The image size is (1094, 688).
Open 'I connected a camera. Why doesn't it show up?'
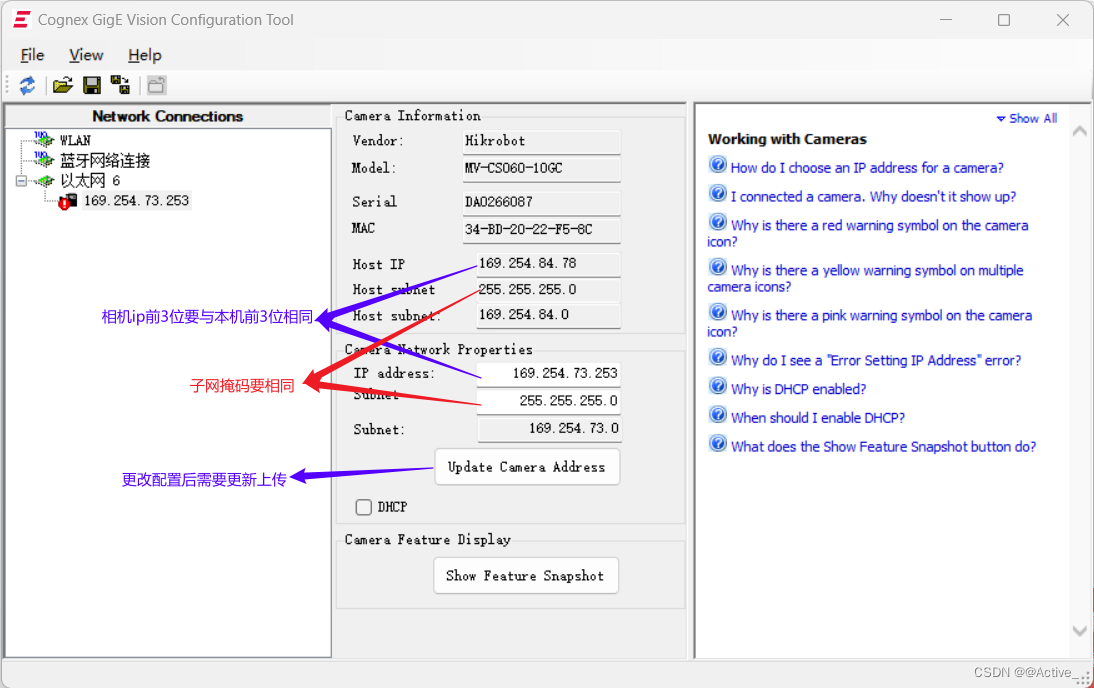pyautogui.click(x=873, y=197)
